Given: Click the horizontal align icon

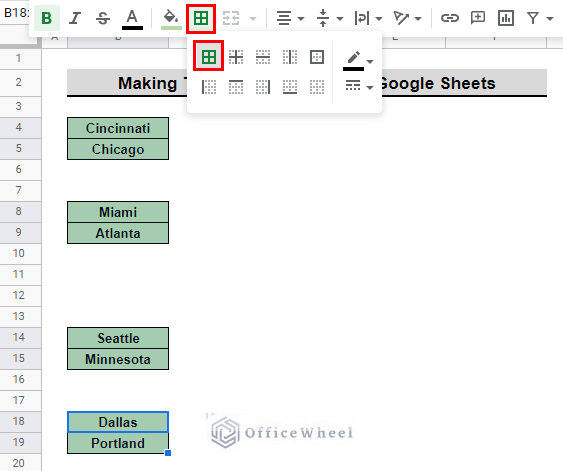Looking at the screenshot, I should (x=284, y=18).
